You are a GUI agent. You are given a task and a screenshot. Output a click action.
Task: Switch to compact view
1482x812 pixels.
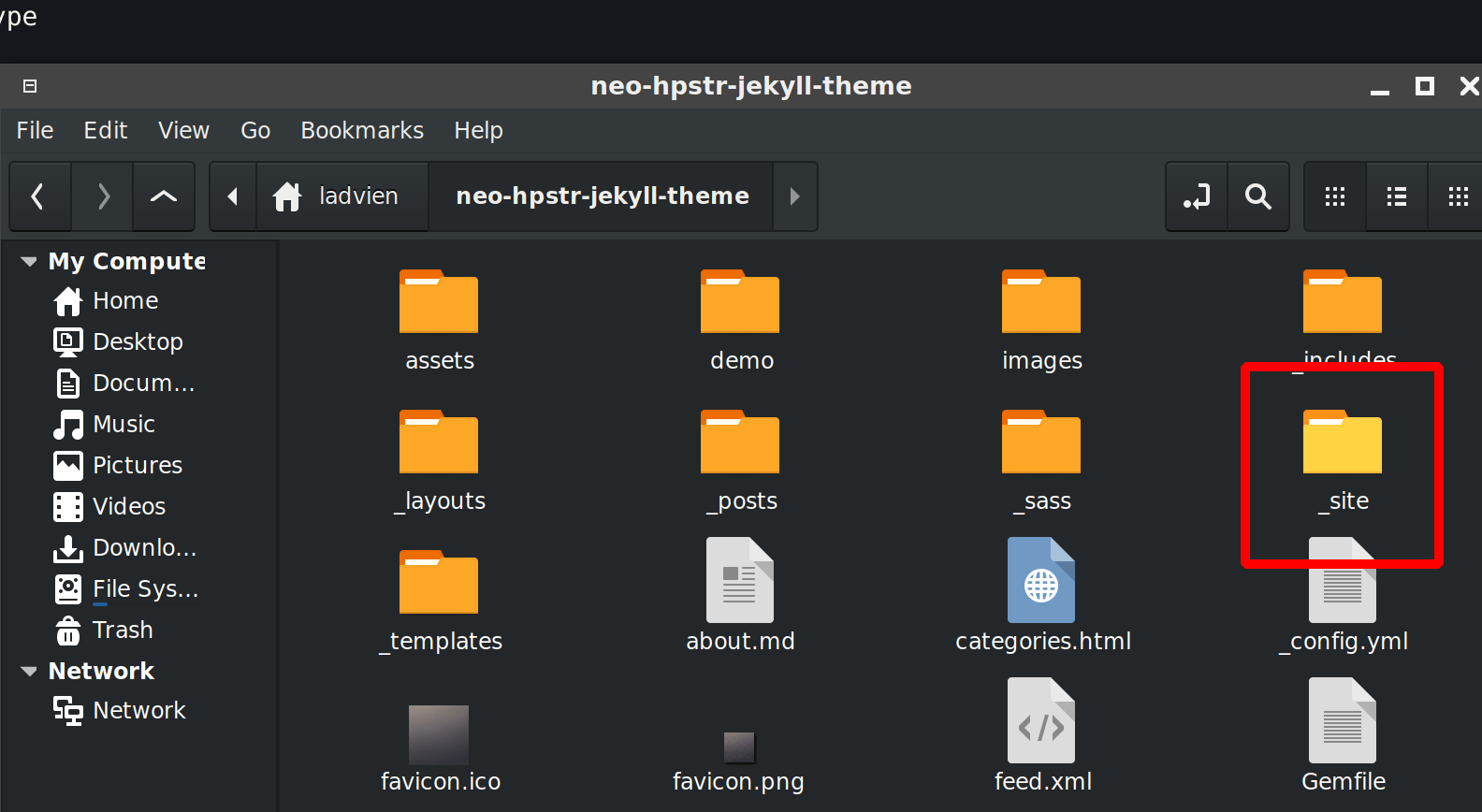(x=1458, y=196)
